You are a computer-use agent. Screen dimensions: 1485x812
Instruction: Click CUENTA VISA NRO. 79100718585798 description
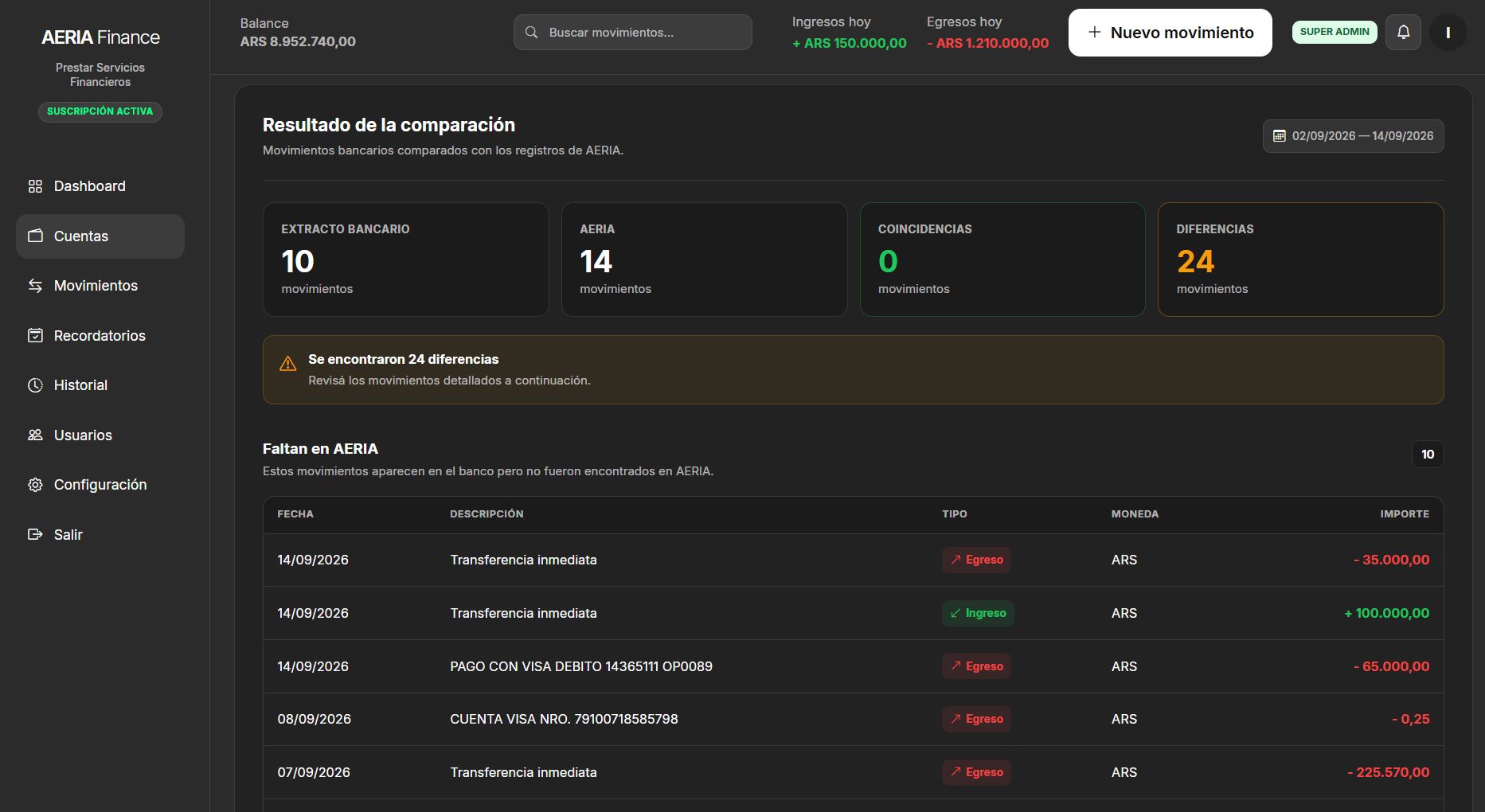[x=564, y=719]
